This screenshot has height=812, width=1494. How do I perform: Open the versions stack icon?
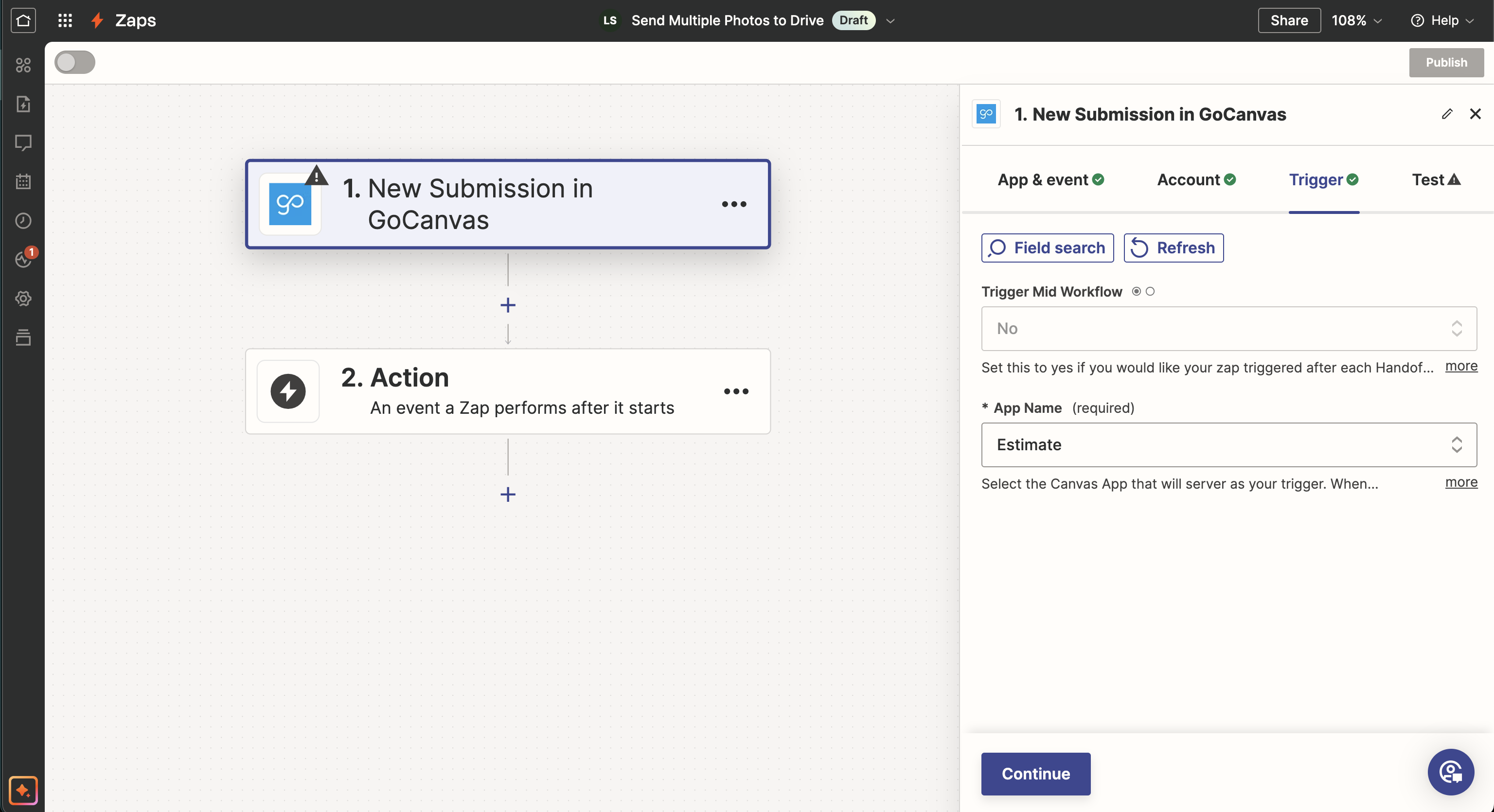(x=23, y=337)
